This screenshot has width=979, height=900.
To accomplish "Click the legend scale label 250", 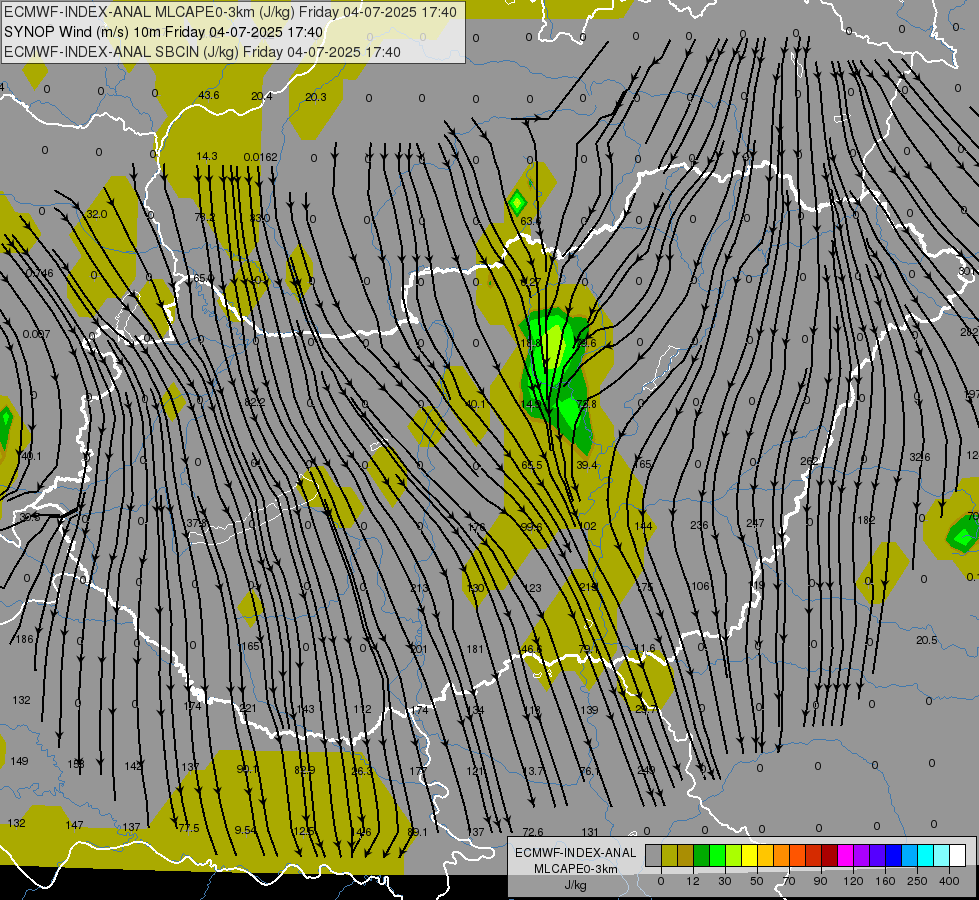I will 917,881.
